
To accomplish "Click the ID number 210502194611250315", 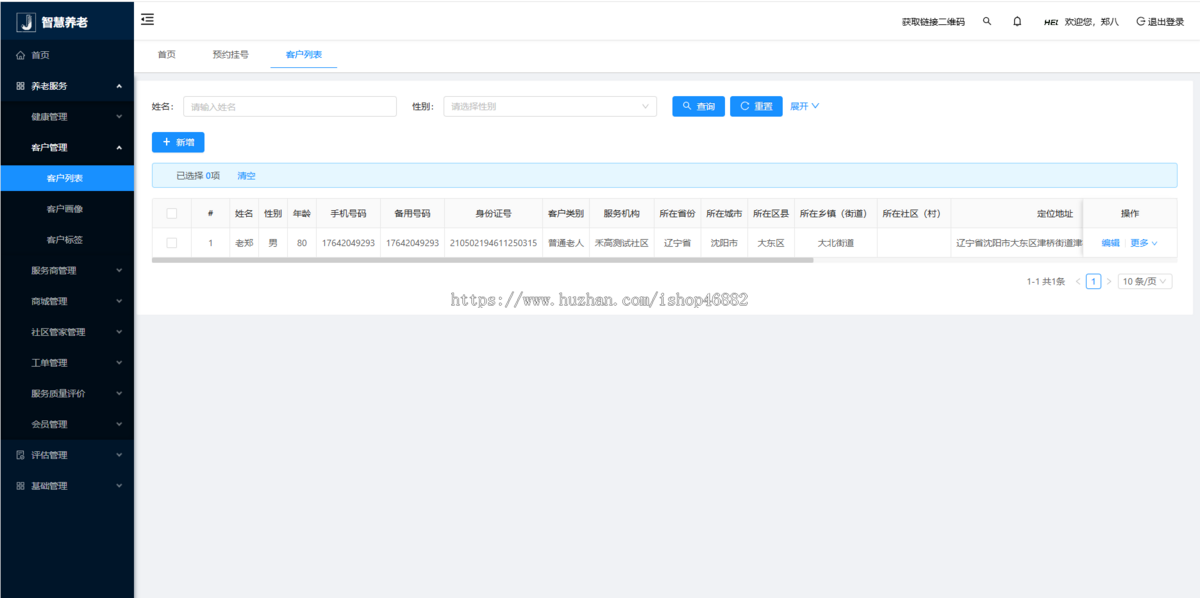I will 493,243.
